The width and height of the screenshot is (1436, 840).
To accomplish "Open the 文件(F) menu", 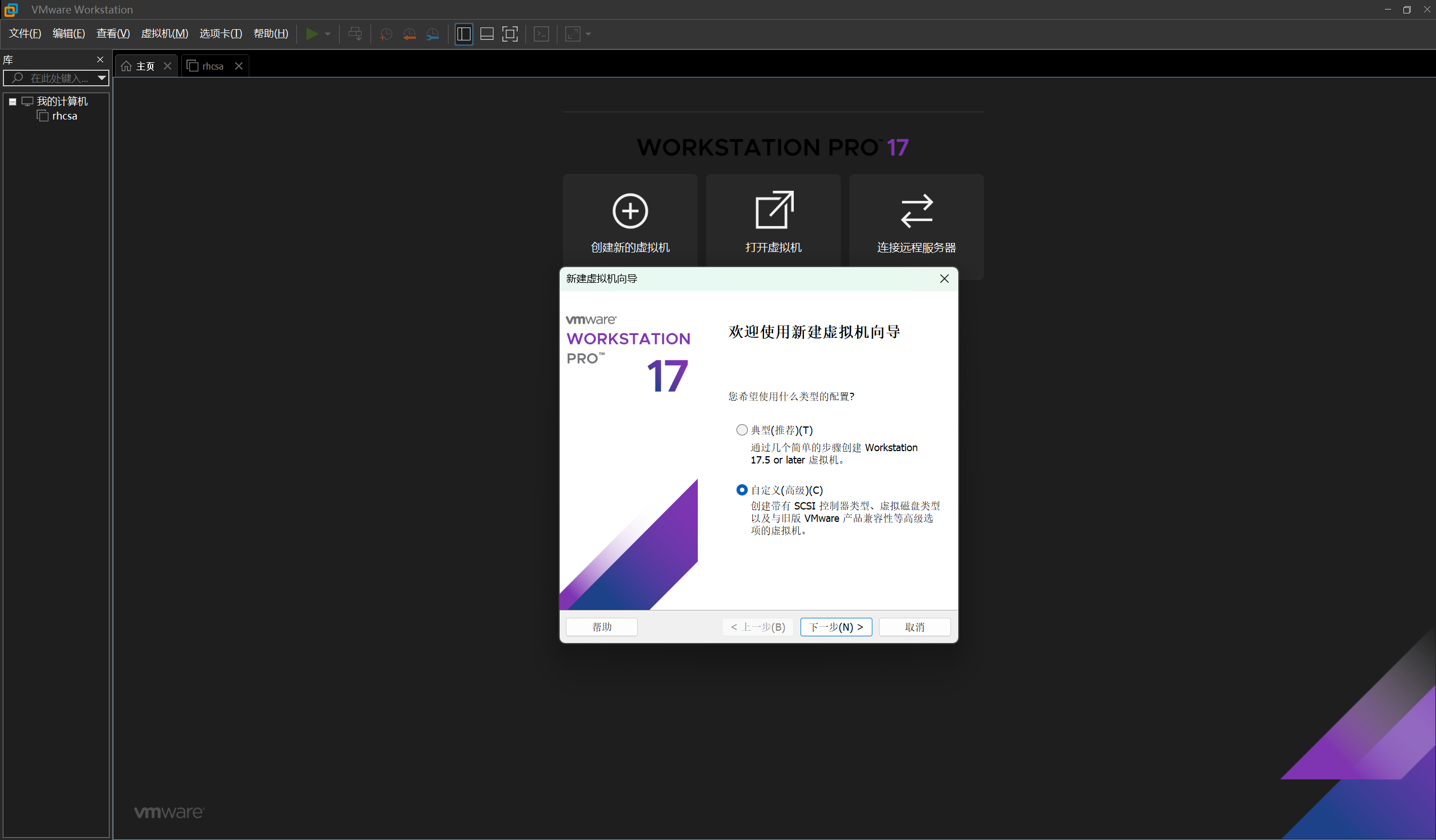I will [25, 34].
